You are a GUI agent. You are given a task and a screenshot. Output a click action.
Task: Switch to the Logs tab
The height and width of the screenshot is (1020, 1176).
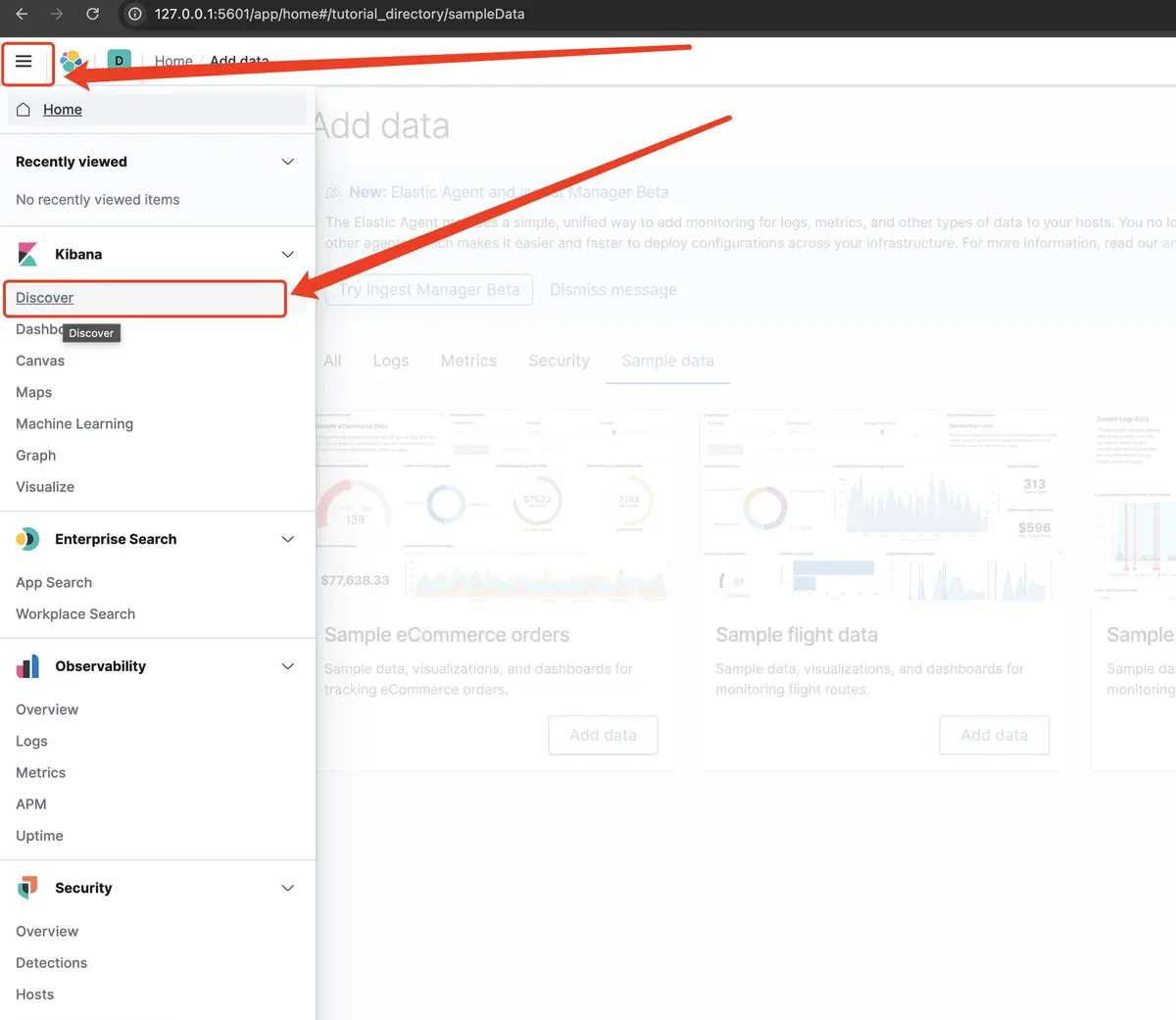391,361
